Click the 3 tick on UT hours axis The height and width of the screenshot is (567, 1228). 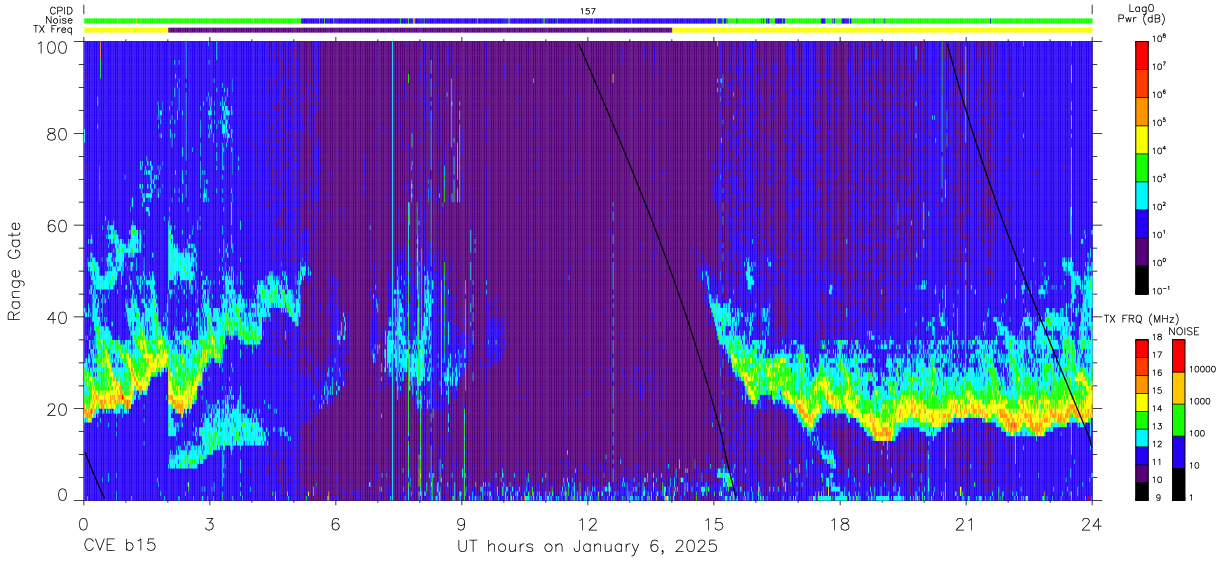(209, 523)
